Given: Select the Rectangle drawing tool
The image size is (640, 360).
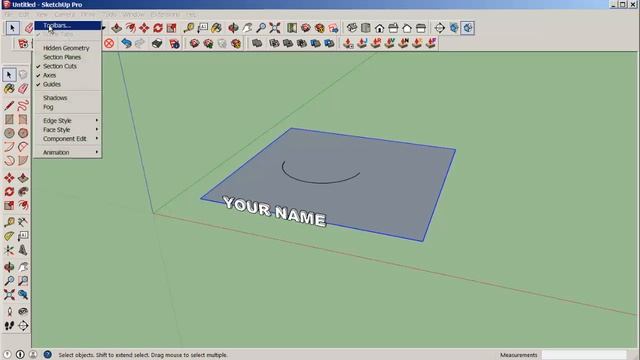Looking at the screenshot, I should point(9,119).
